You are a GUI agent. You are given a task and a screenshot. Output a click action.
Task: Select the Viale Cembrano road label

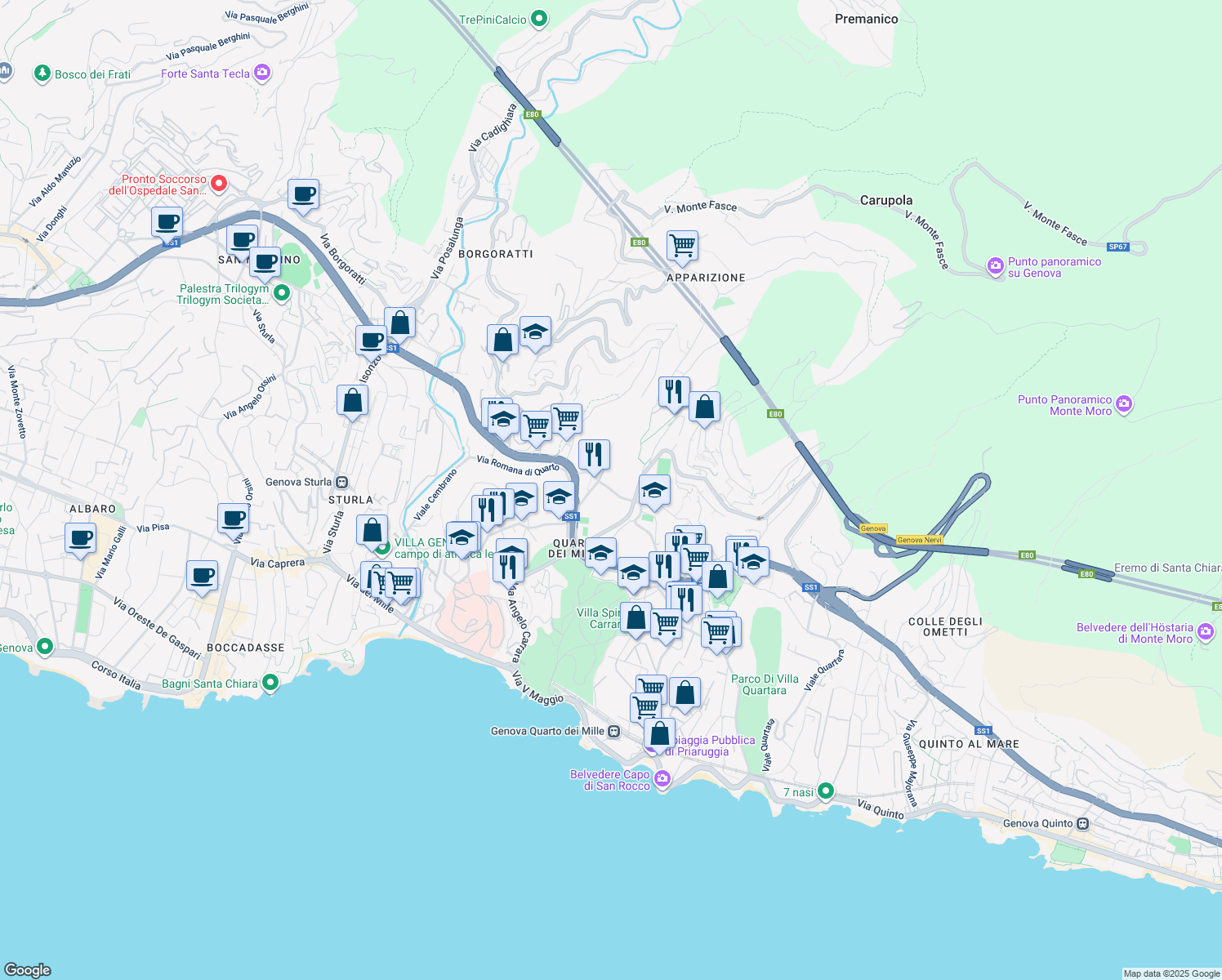(x=435, y=495)
